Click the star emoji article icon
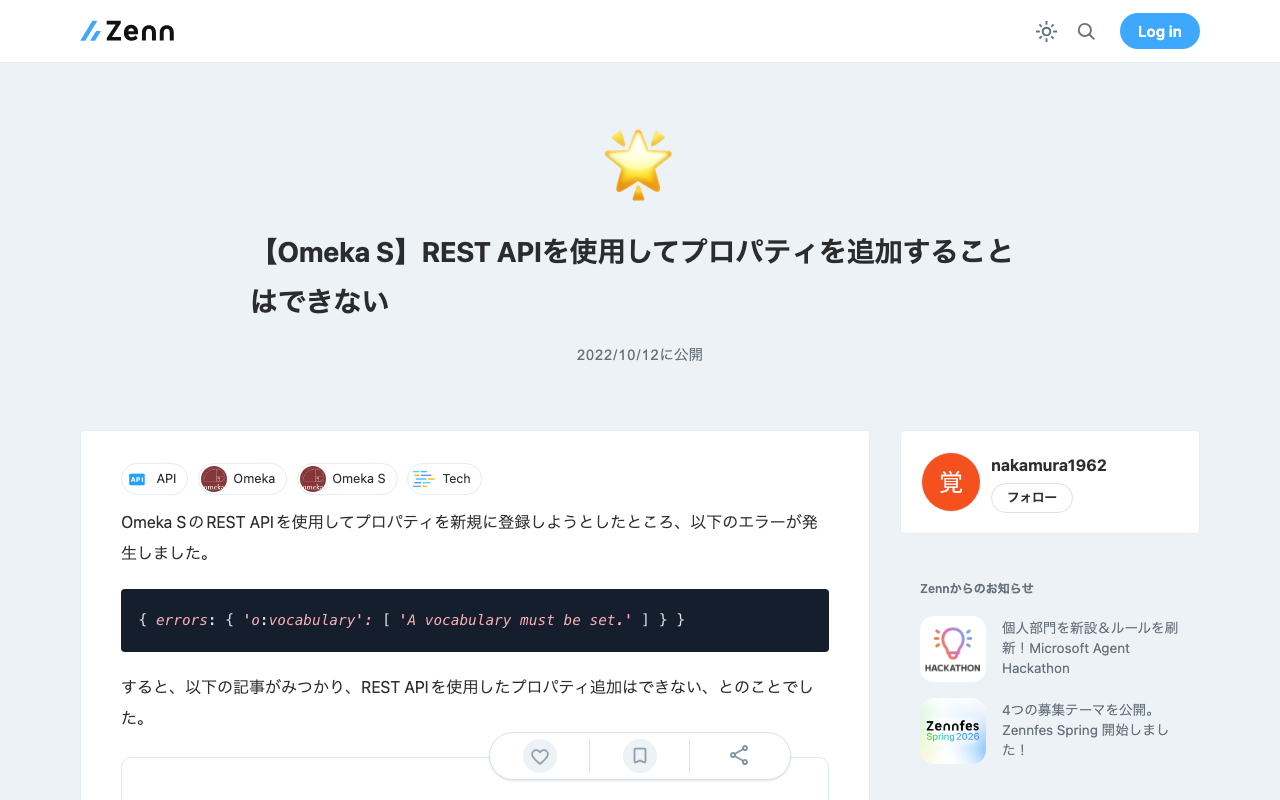The width and height of the screenshot is (1280, 800). pyautogui.click(x=638, y=164)
